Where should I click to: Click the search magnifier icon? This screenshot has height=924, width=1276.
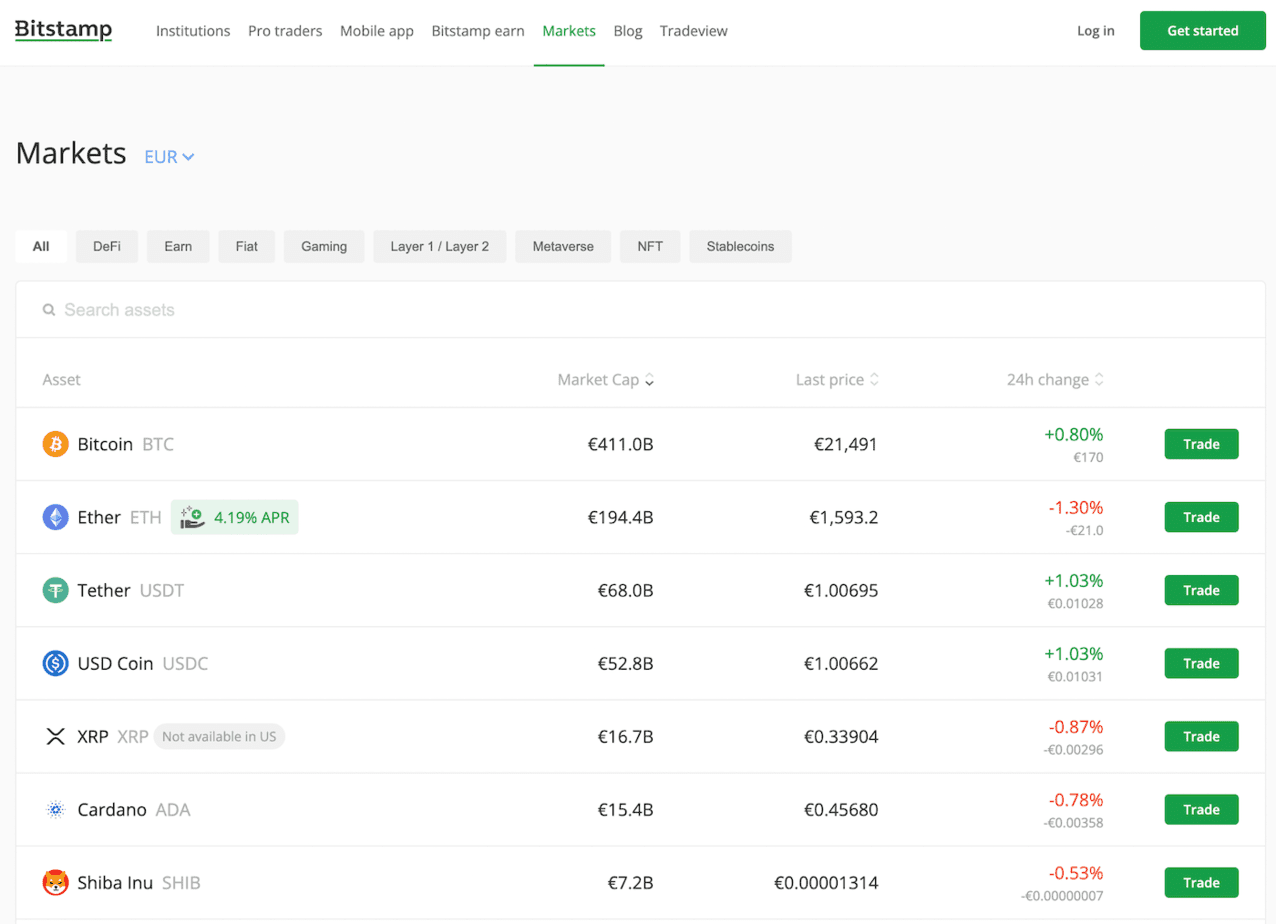(x=48, y=310)
